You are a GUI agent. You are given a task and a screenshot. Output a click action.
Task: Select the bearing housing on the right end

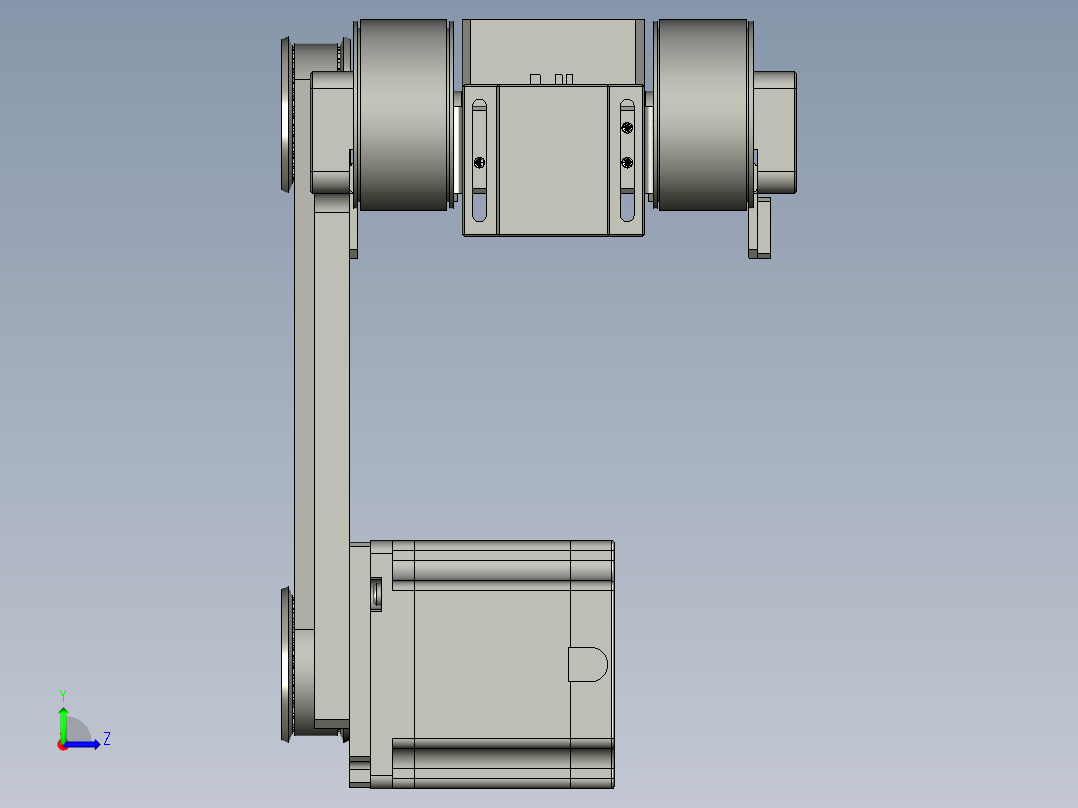click(x=775, y=132)
